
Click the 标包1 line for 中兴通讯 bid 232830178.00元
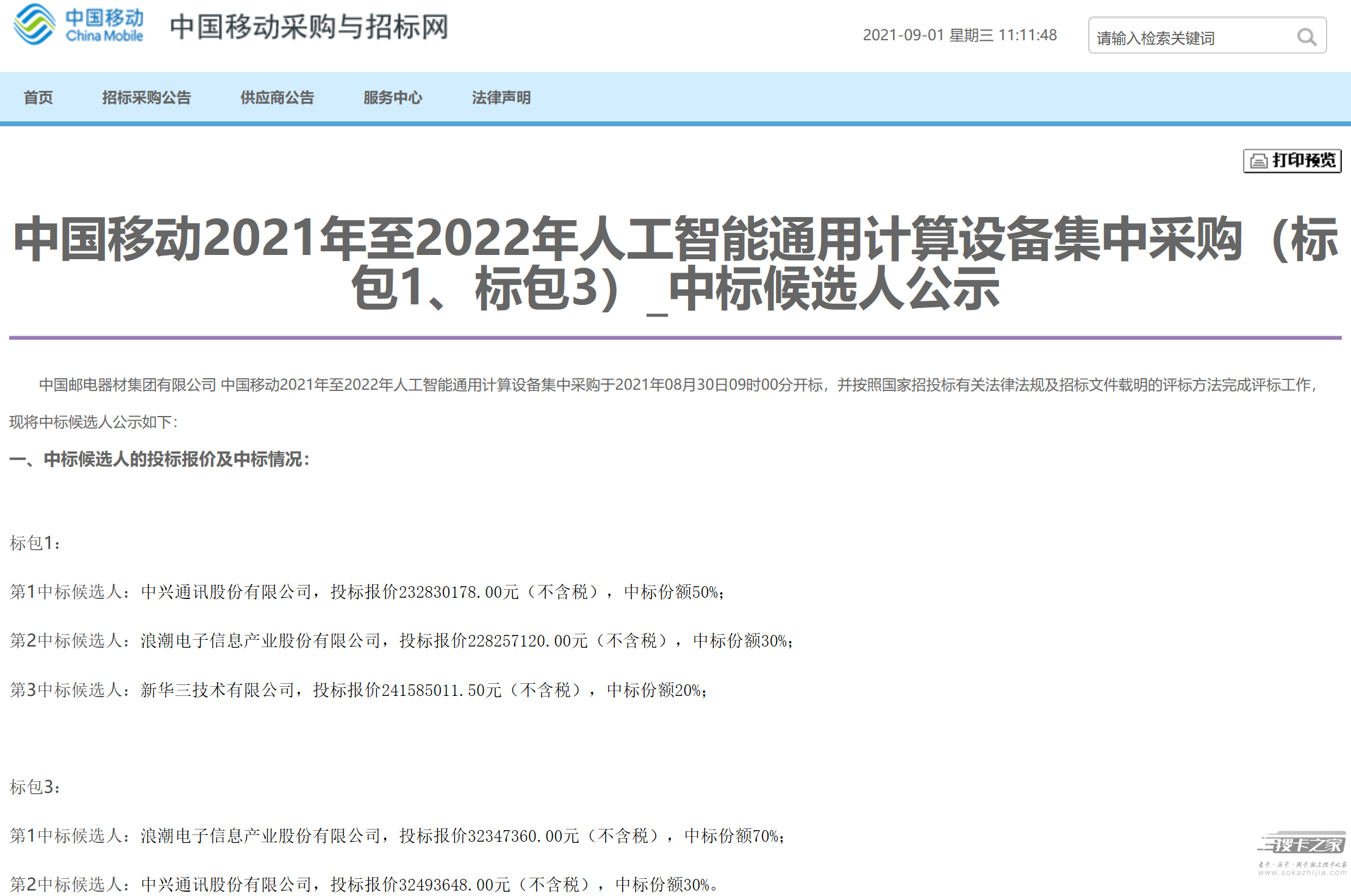coord(367,592)
